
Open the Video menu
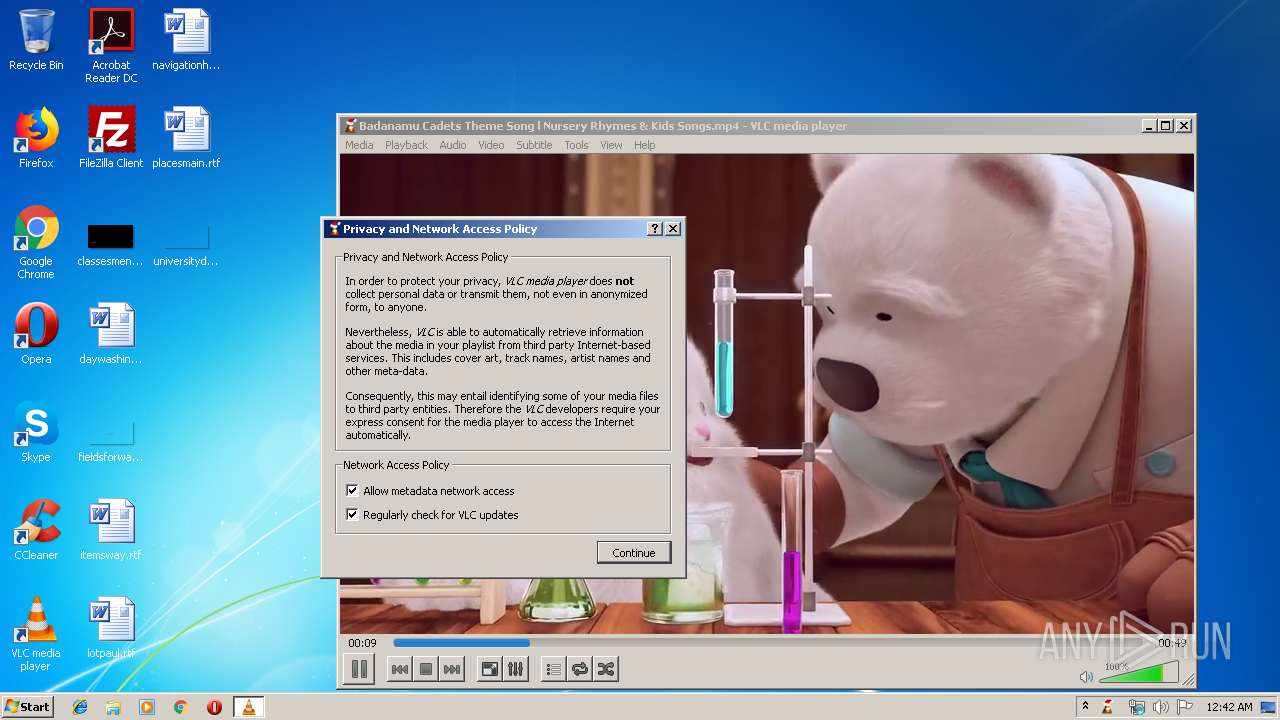point(491,145)
